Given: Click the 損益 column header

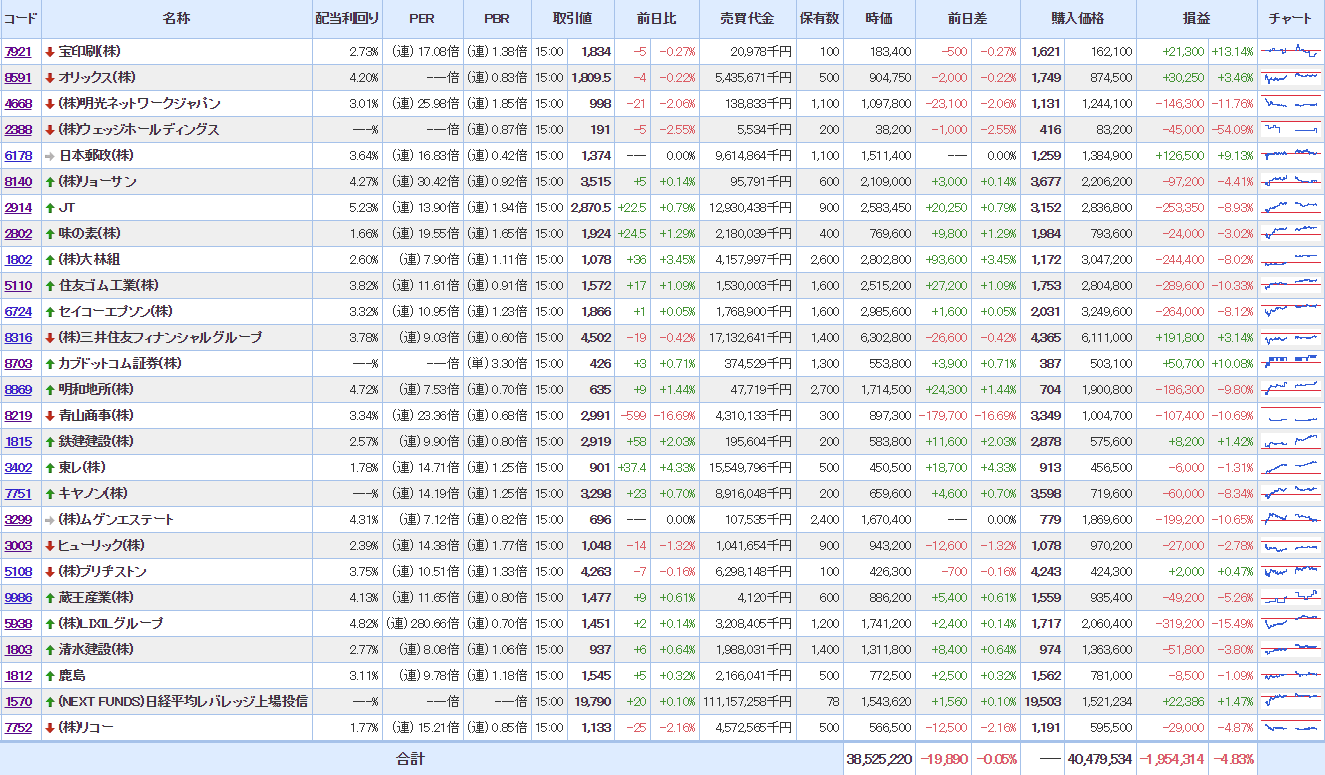Looking at the screenshot, I should 1196,19.
